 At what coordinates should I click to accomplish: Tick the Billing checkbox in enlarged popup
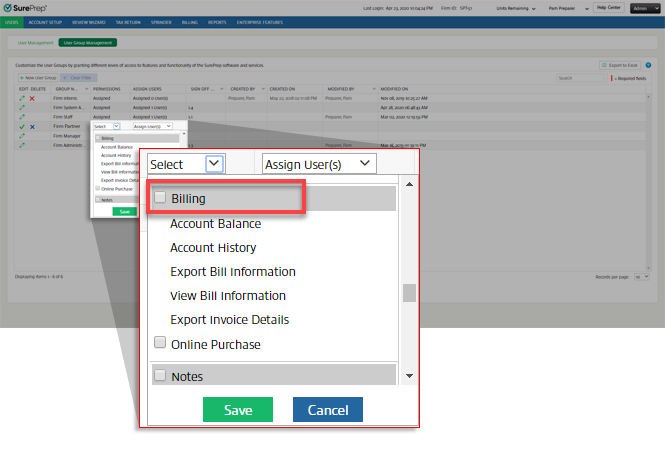click(160, 198)
